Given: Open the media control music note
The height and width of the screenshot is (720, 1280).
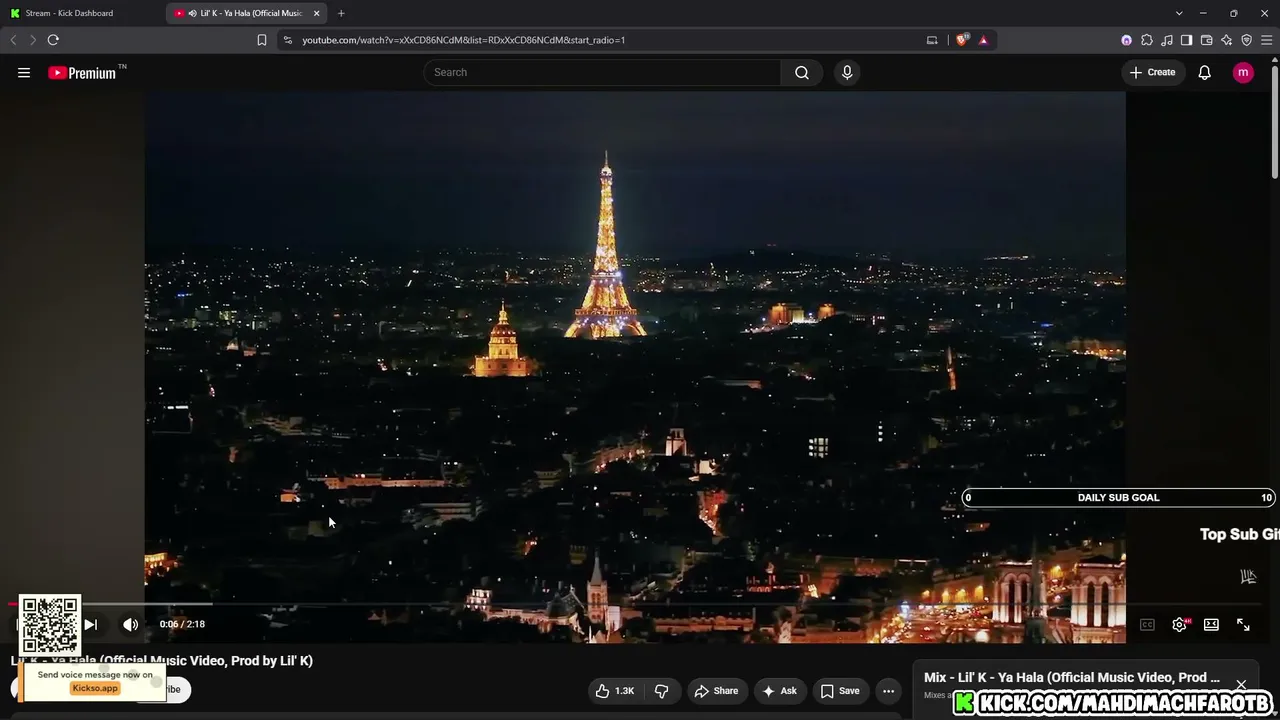Looking at the screenshot, I should (1166, 40).
